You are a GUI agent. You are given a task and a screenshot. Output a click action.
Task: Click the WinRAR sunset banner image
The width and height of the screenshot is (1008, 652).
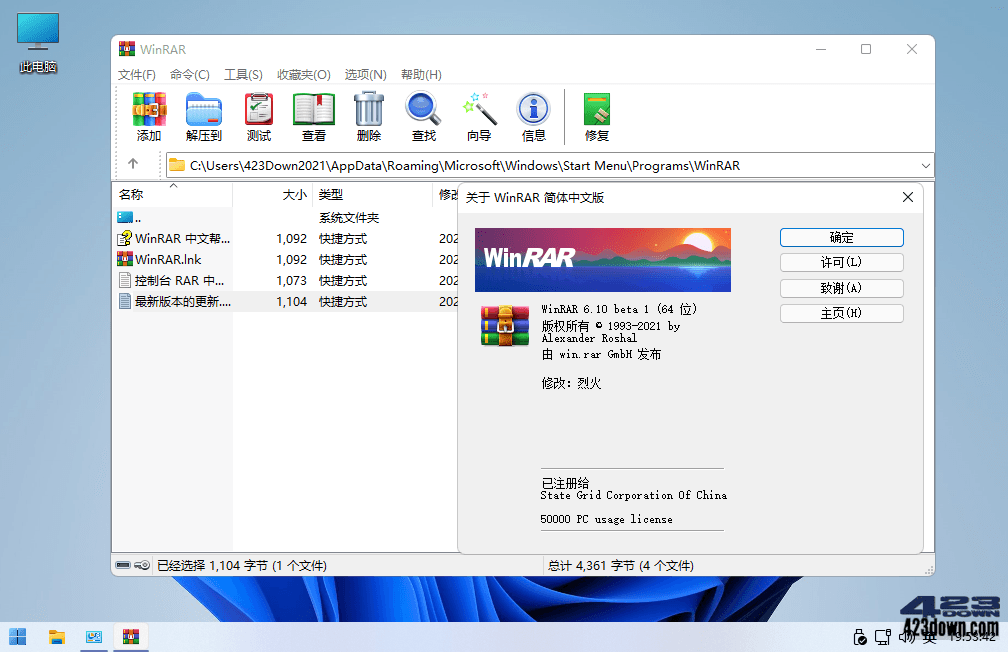pyautogui.click(x=602, y=260)
